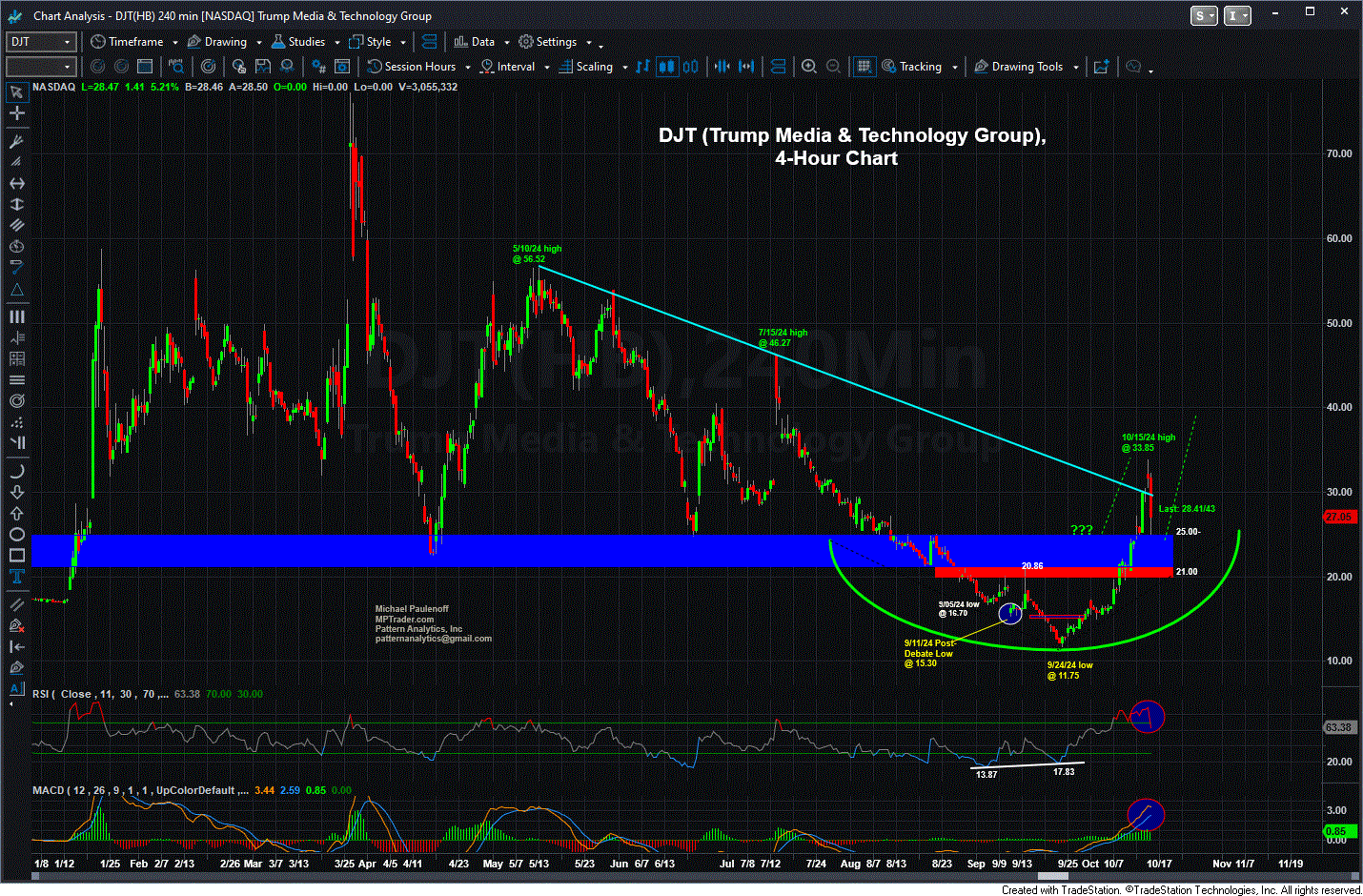The height and width of the screenshot is (896, 1363).
Task: Toggle the expand bar spacing button
Action: 746,67
